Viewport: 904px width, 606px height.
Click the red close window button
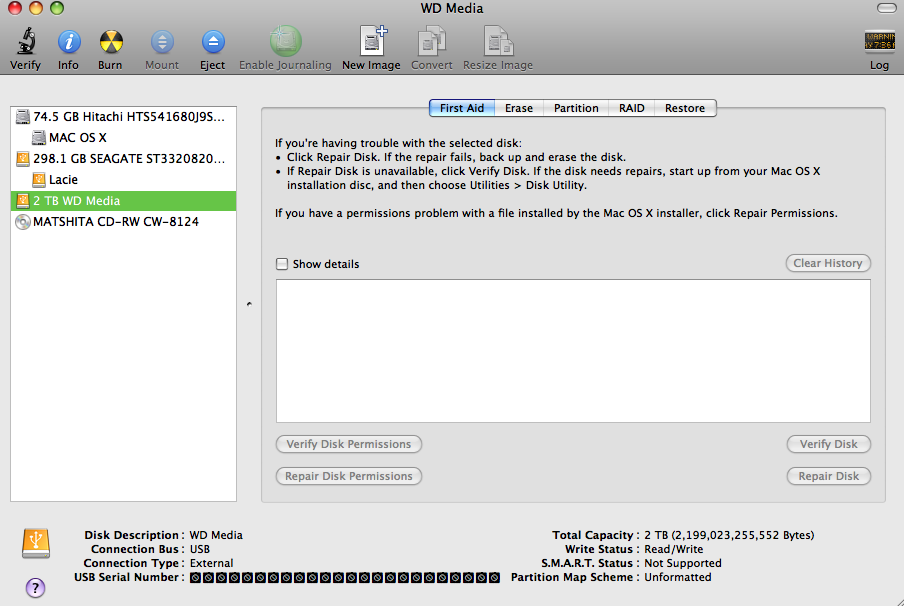click(x=15, y=8)
